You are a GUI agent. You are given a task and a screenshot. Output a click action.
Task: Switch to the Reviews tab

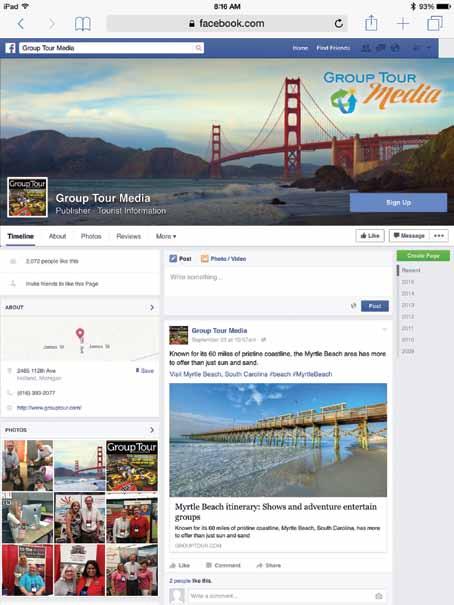pyautogui.click(x=128, y=236)
